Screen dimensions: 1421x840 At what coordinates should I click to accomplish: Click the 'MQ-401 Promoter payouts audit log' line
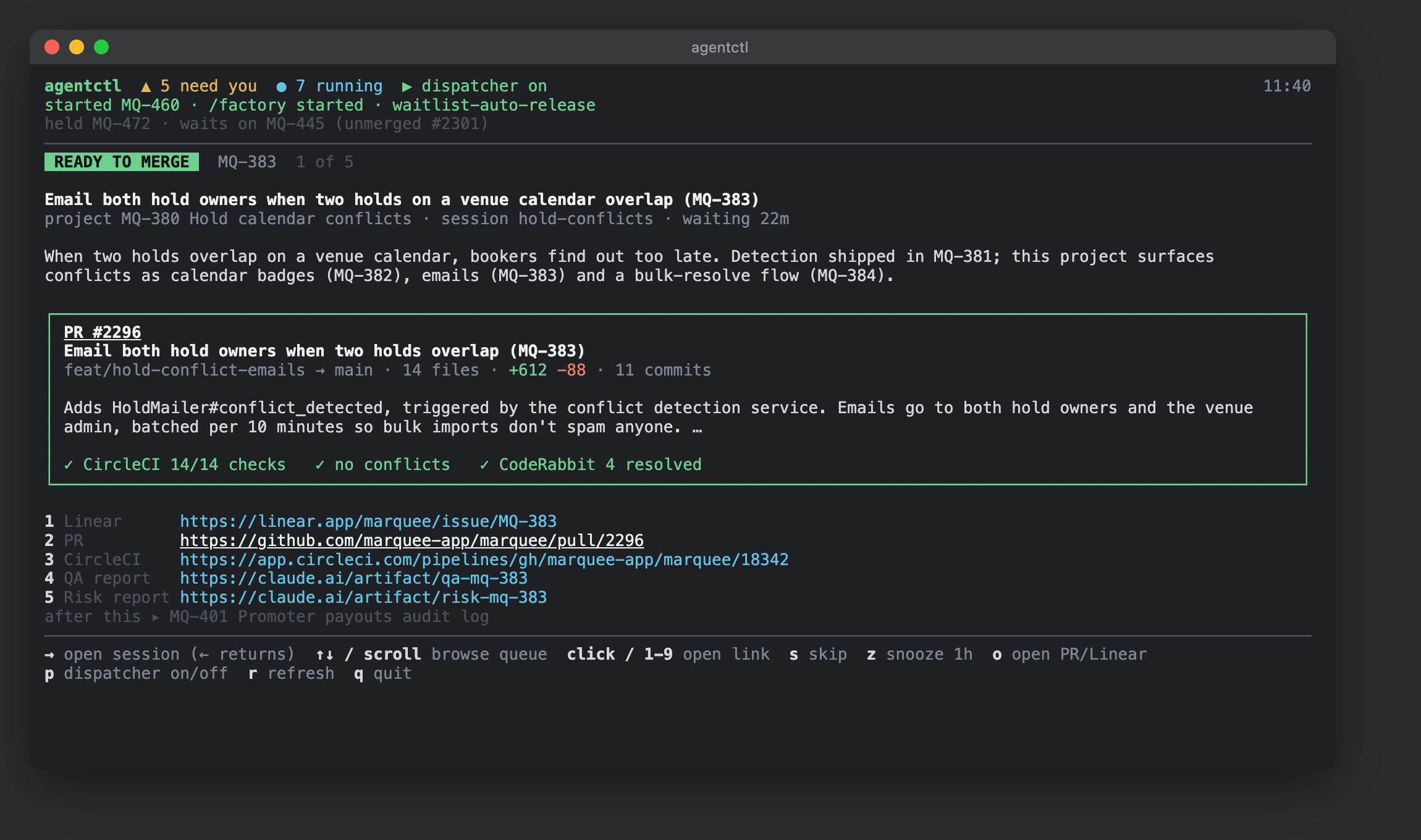point(329,616)
